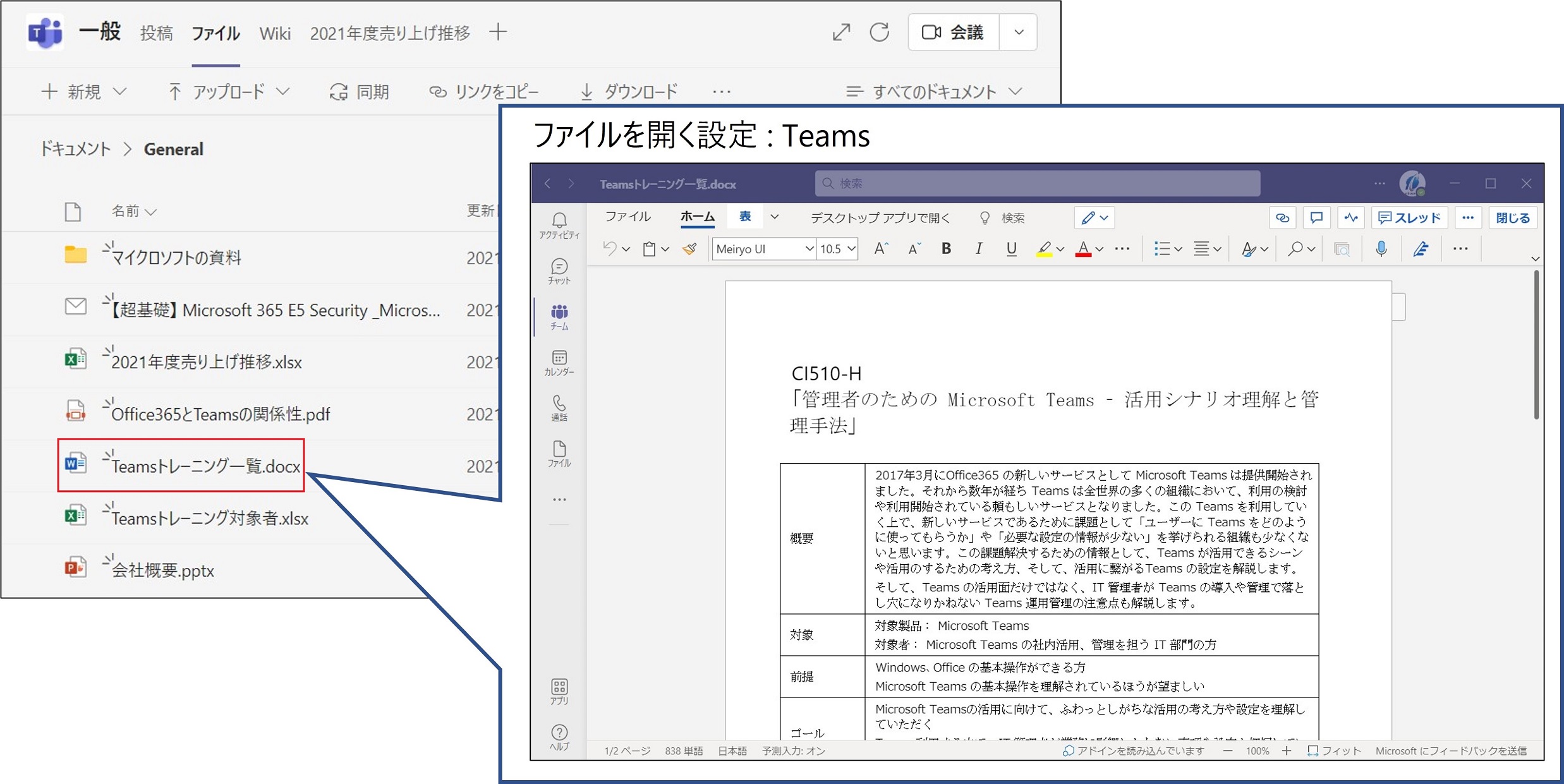
Task: Open the マイクロソフトの資料 folder
Action: pyautogui.click(x=176, y=257)
